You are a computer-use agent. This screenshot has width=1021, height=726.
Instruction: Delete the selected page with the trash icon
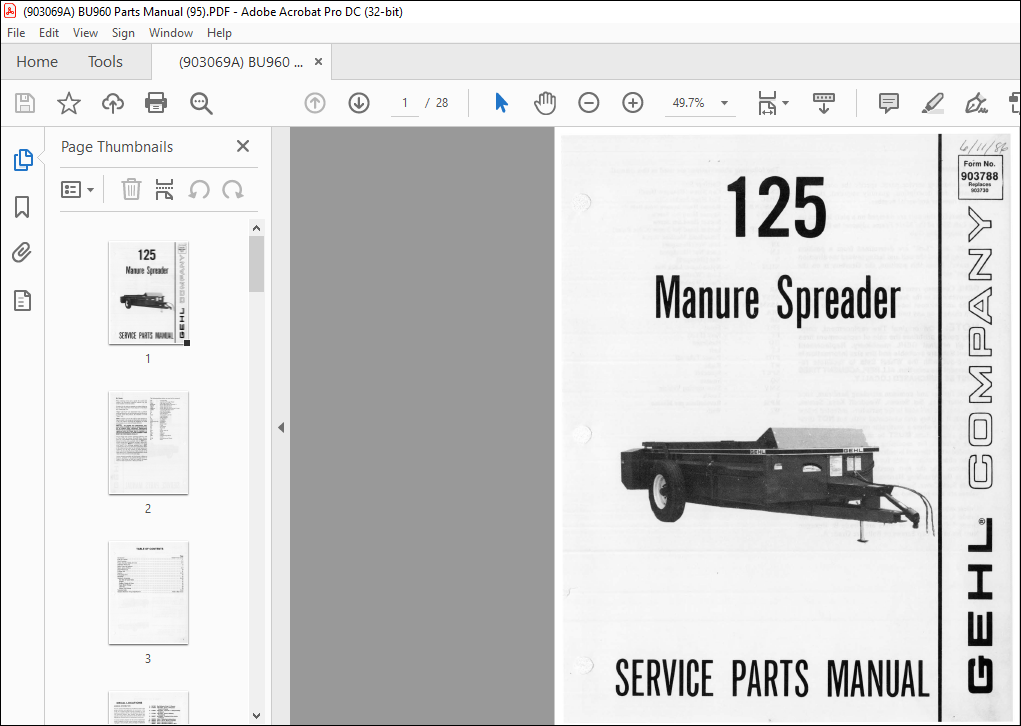click(x=131, y=189)
